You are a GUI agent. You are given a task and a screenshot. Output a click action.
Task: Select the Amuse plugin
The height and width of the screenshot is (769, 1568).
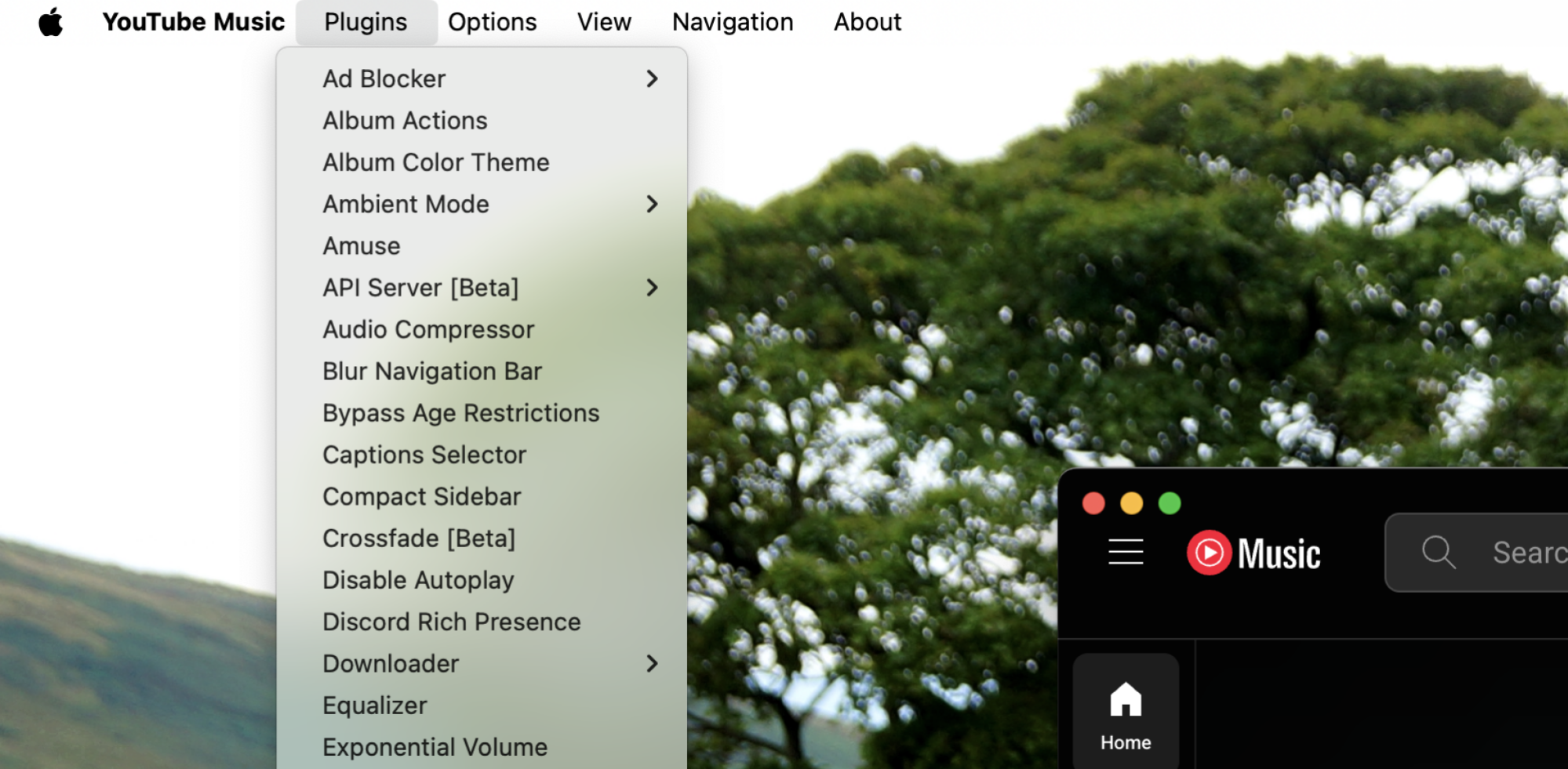pos(482,246)
